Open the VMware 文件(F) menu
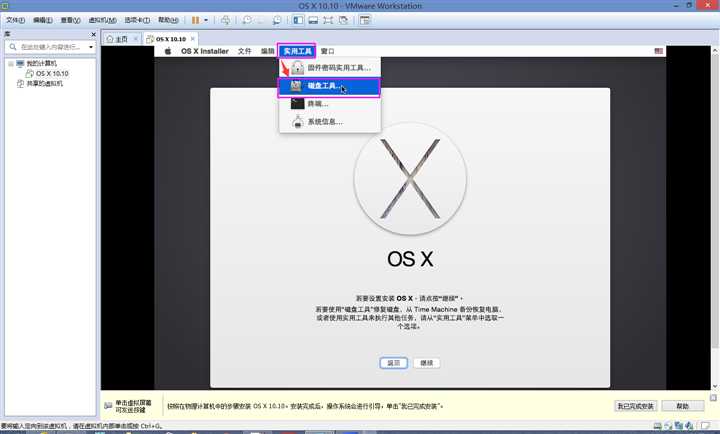 point(15,20)
